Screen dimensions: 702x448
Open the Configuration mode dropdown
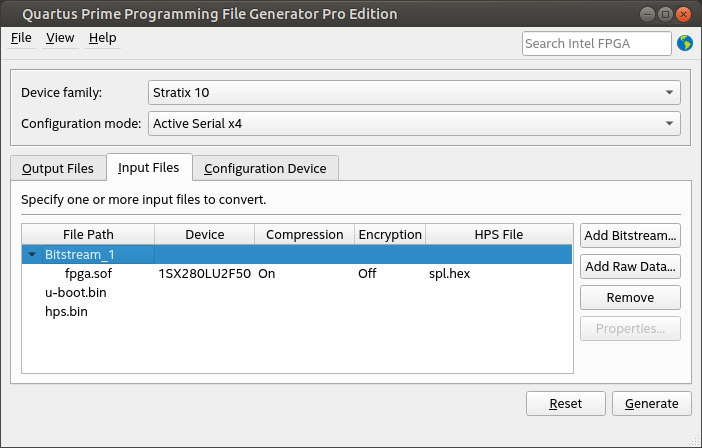point(414,124)
